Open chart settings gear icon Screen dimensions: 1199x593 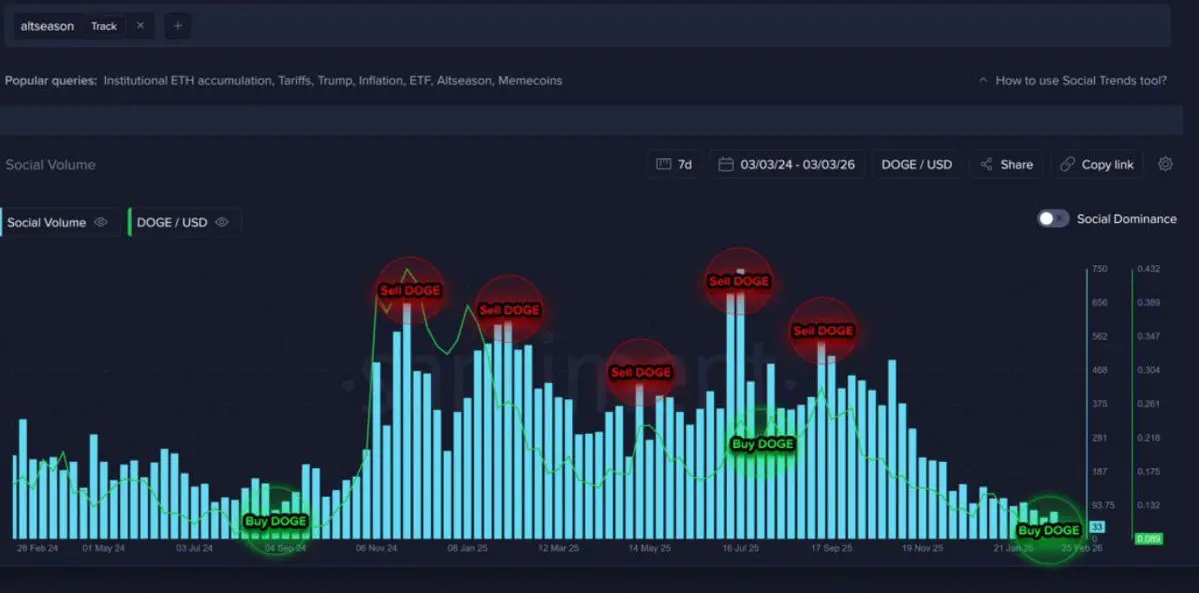[1165, 164]
